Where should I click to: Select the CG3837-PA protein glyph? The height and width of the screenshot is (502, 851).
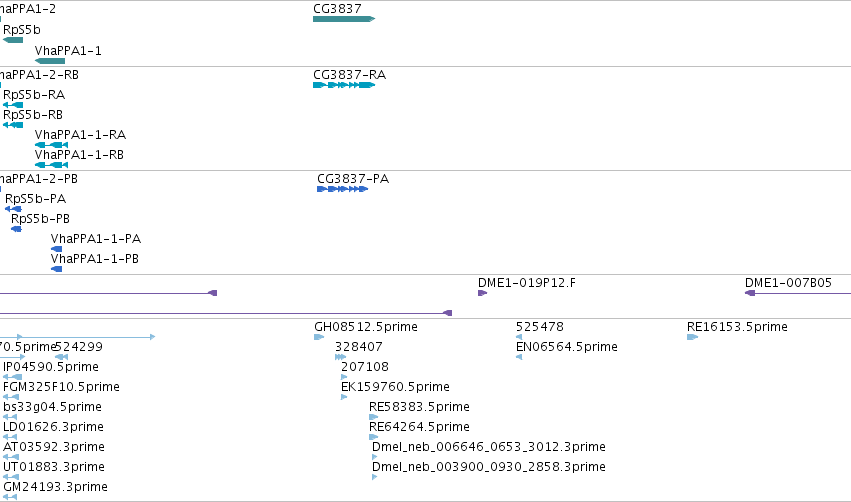(342, 189)
